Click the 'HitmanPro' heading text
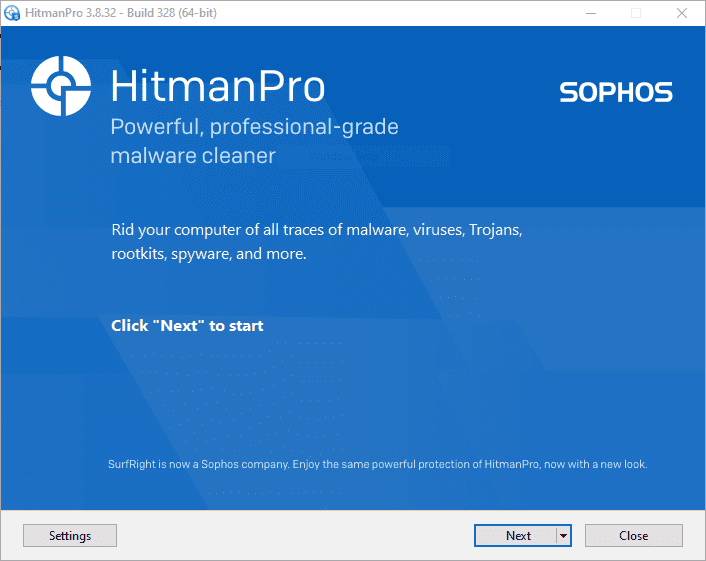 point(217,86)
